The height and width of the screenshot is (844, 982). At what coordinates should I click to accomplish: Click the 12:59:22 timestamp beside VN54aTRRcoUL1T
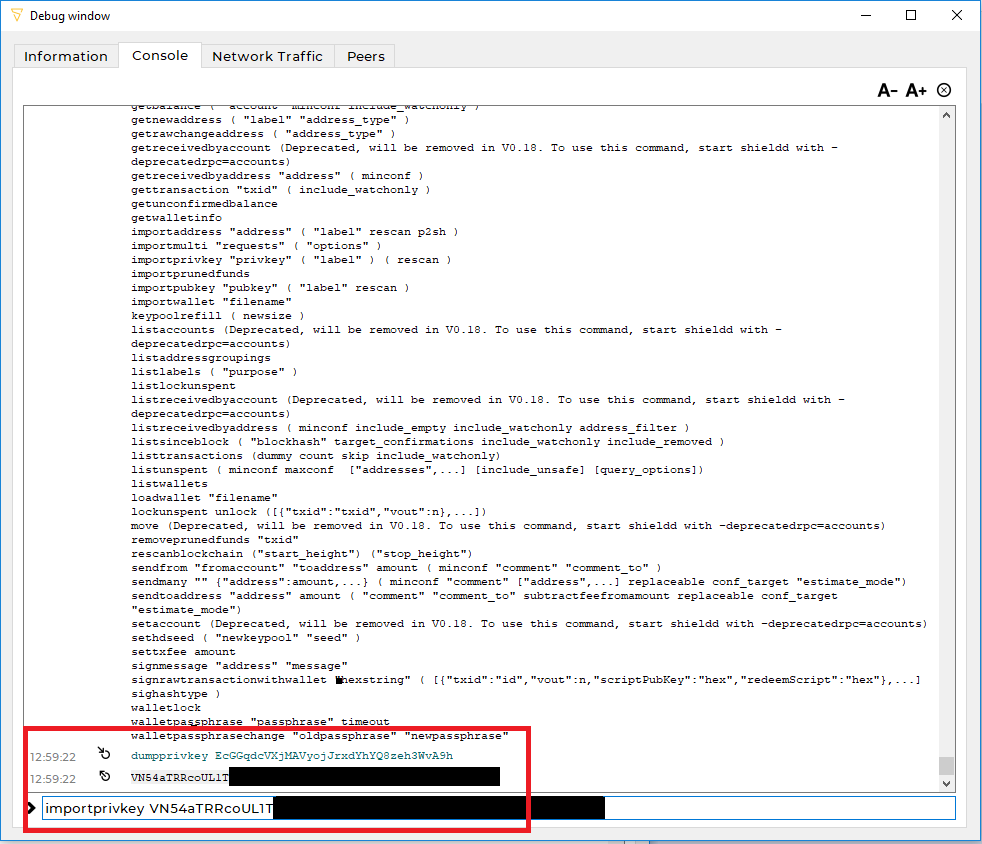click(53, 779)
